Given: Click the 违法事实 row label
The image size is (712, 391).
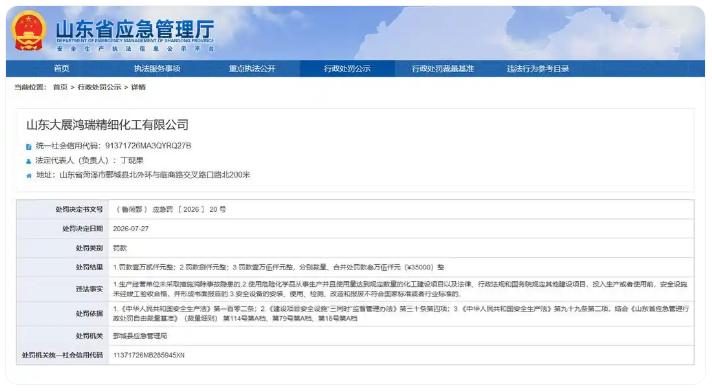Looking at the screenshot, I should click(x=89, y=289).
